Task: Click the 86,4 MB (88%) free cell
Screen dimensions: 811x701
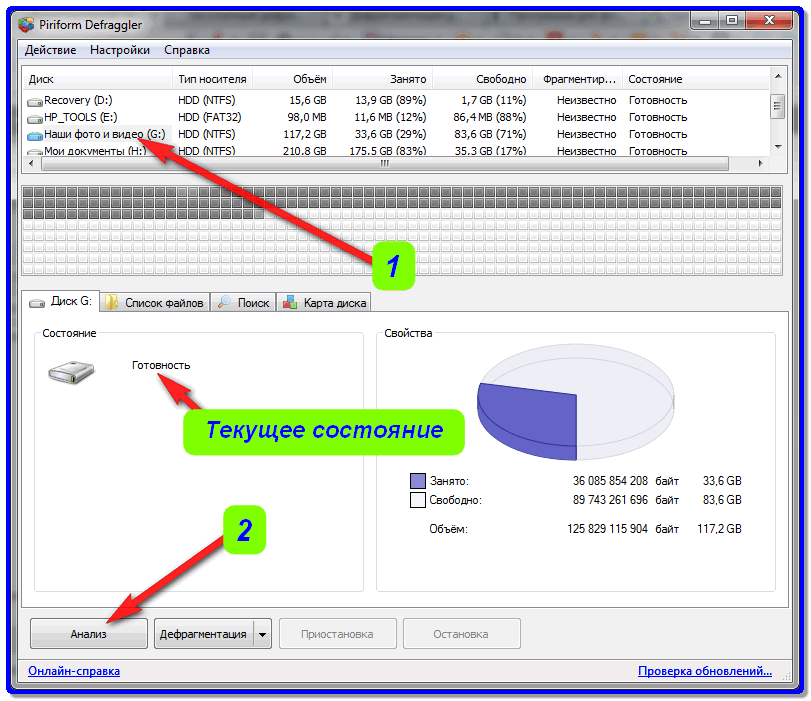Action: 490,117
